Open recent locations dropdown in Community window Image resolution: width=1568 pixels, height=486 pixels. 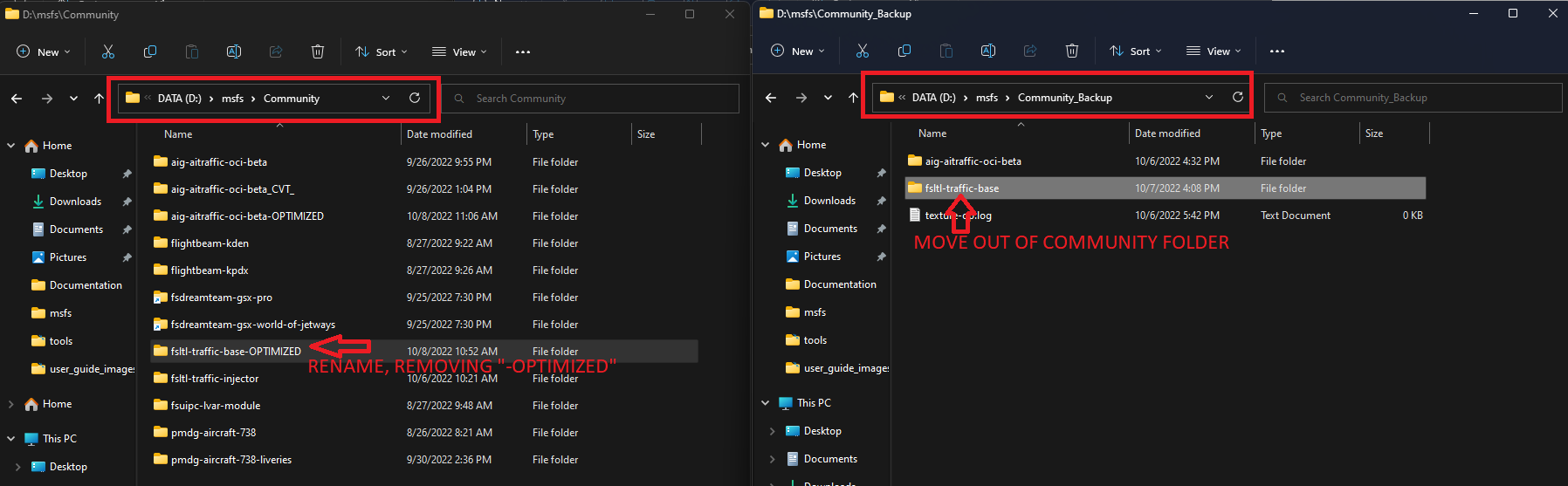[73, 99]
